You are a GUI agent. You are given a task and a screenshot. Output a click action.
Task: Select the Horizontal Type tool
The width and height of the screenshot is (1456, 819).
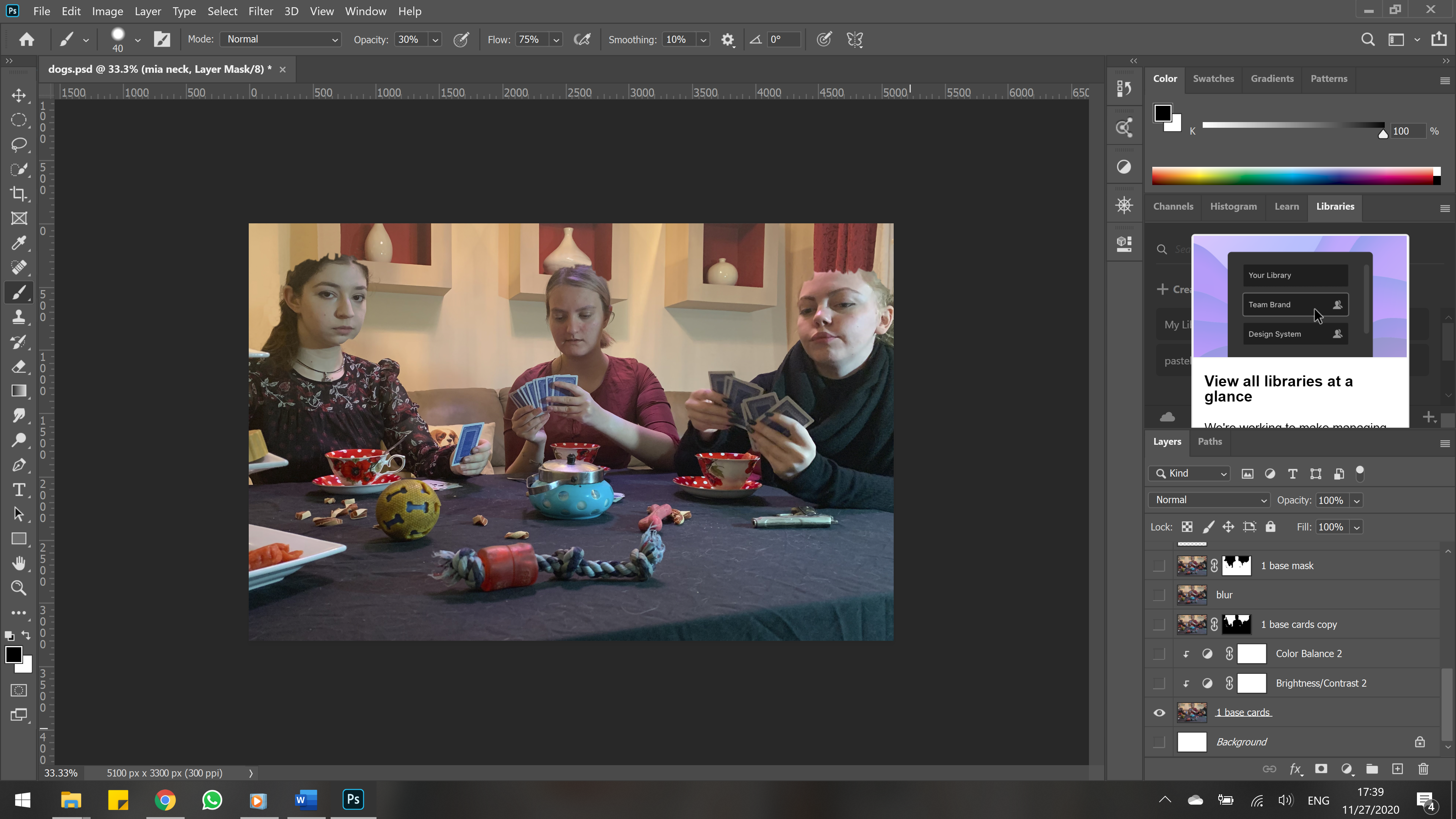19,490
